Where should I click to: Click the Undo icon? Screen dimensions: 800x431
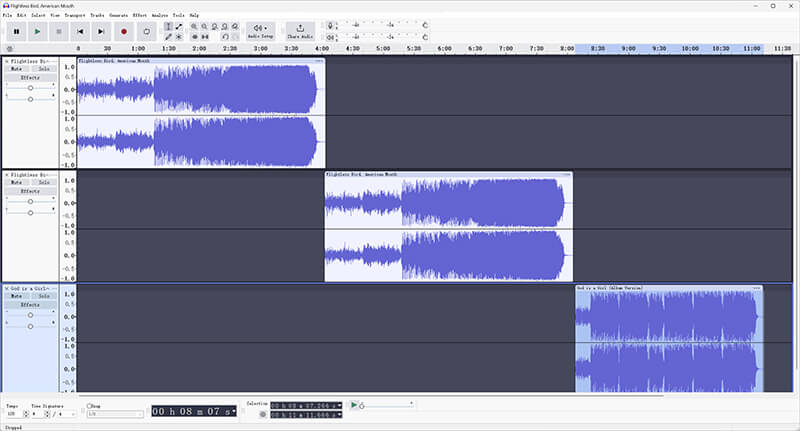point(225,37)
